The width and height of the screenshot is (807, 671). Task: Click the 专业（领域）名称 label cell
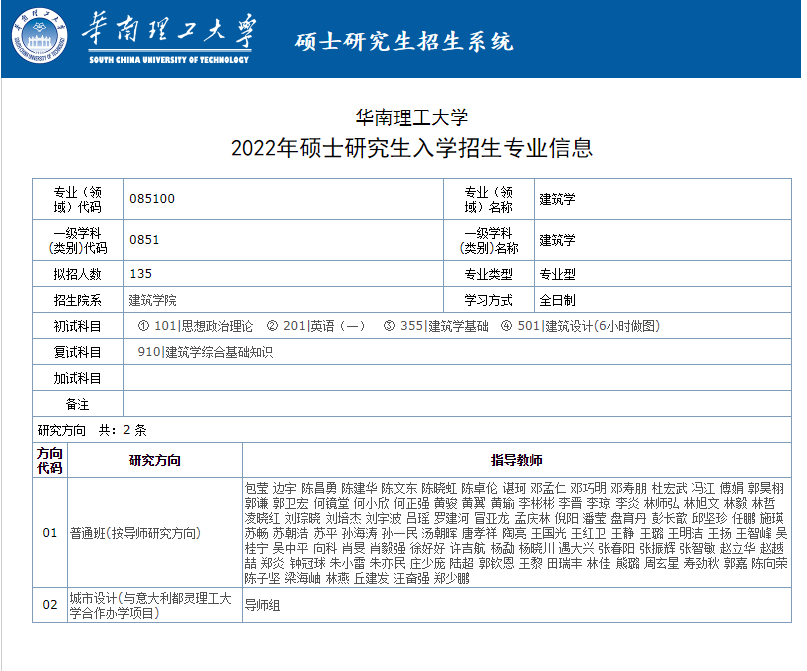pos(489,199)
